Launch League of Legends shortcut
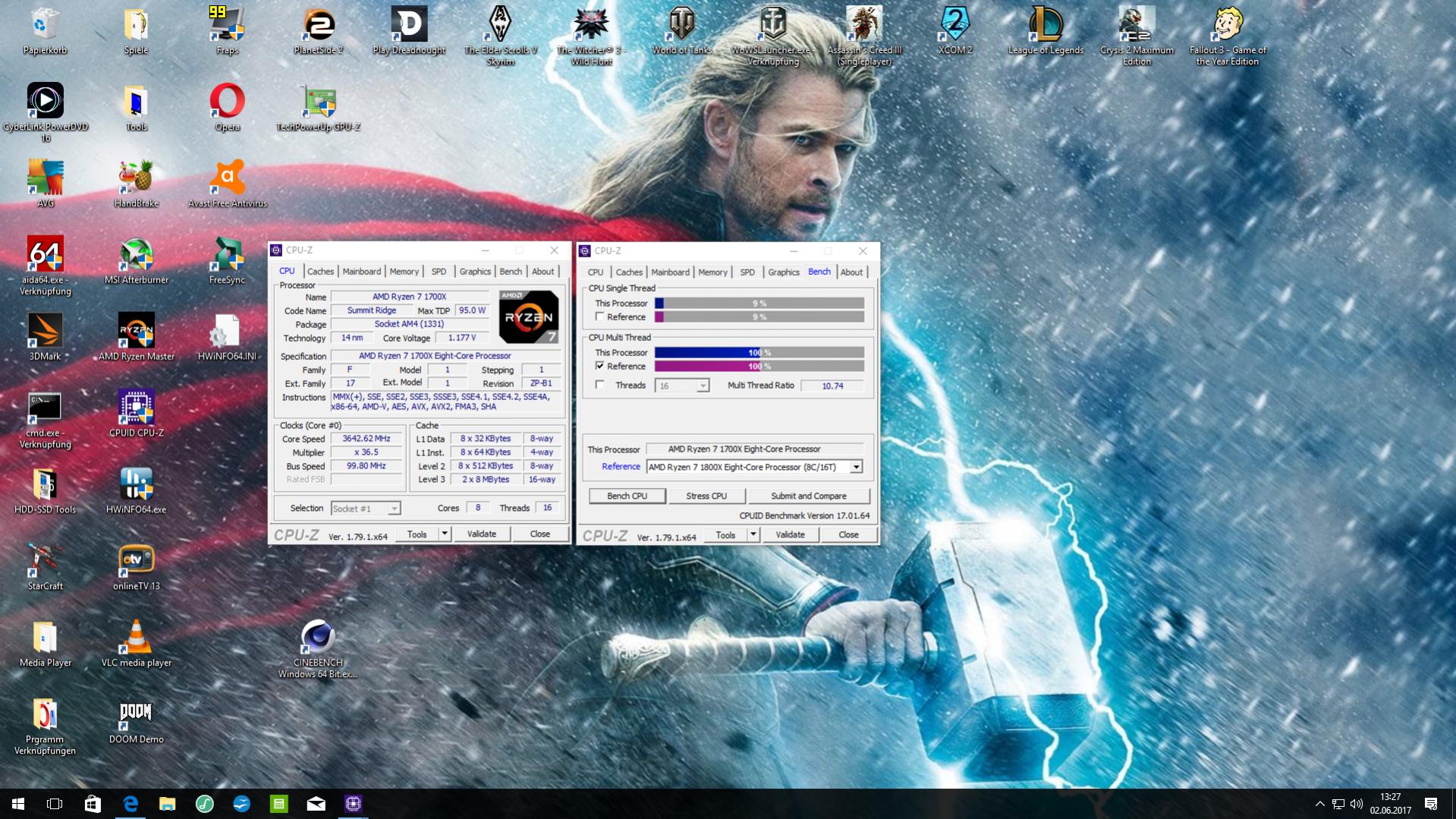 (1046, 31)
